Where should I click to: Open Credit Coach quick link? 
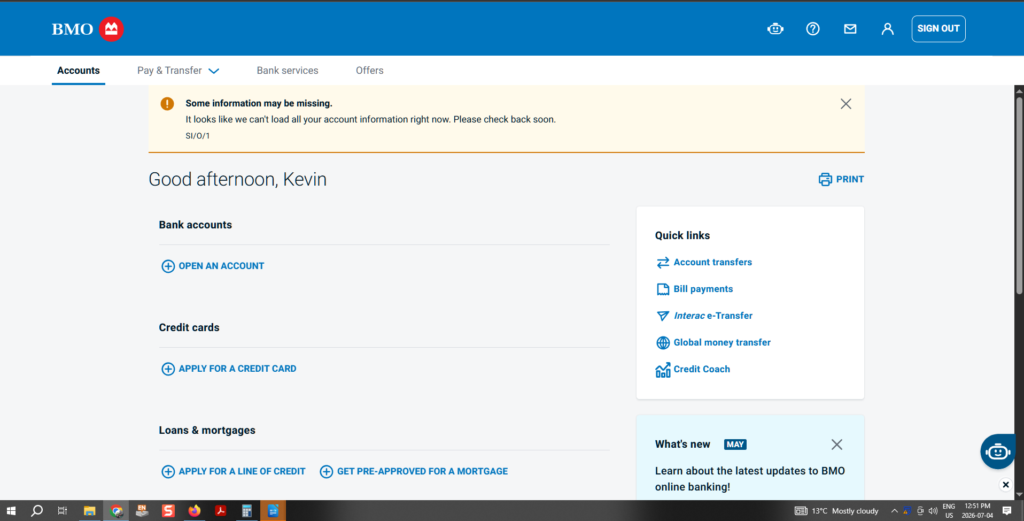pos(693,369)
